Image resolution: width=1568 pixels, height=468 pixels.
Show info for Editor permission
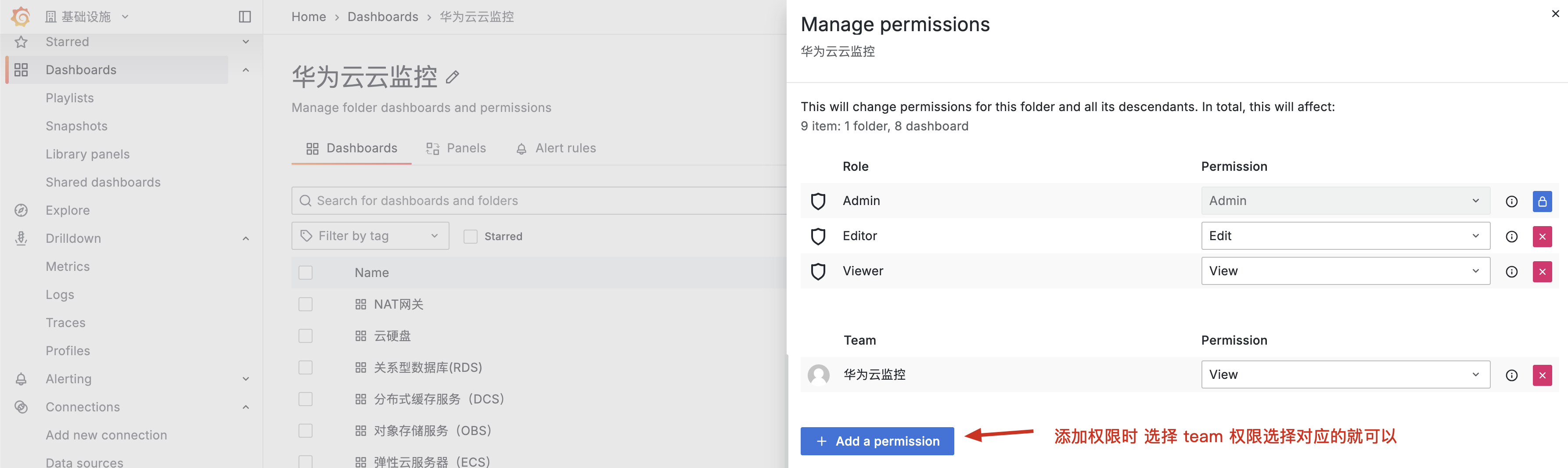(x=1511, y=236)
